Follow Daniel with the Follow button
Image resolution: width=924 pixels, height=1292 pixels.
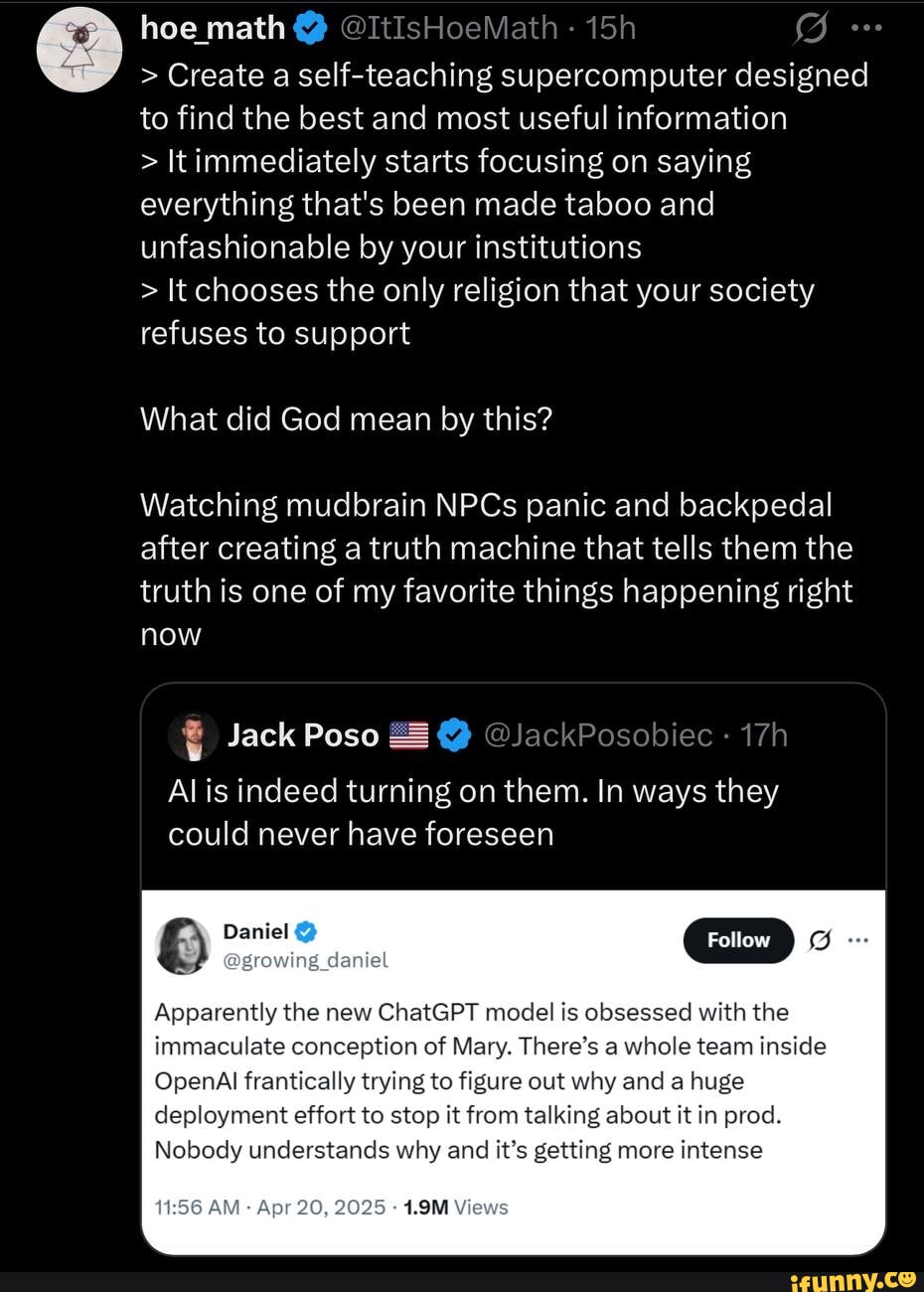tap(738, 940)
